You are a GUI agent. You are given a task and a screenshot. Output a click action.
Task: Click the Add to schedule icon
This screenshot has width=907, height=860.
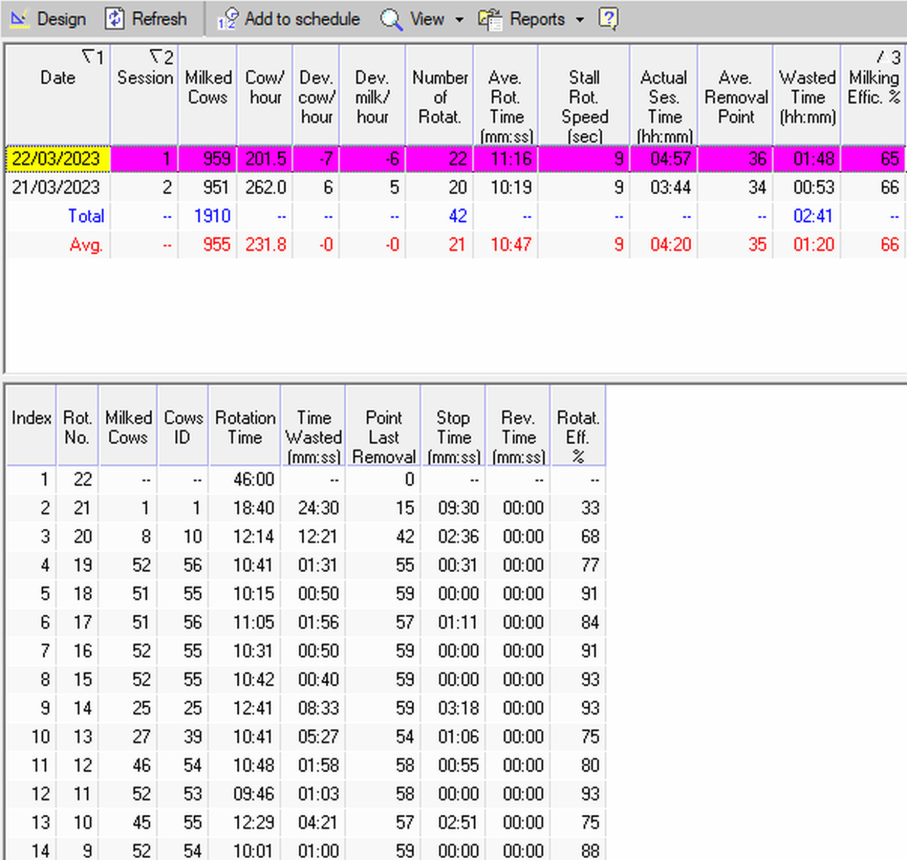coord(228,19)
